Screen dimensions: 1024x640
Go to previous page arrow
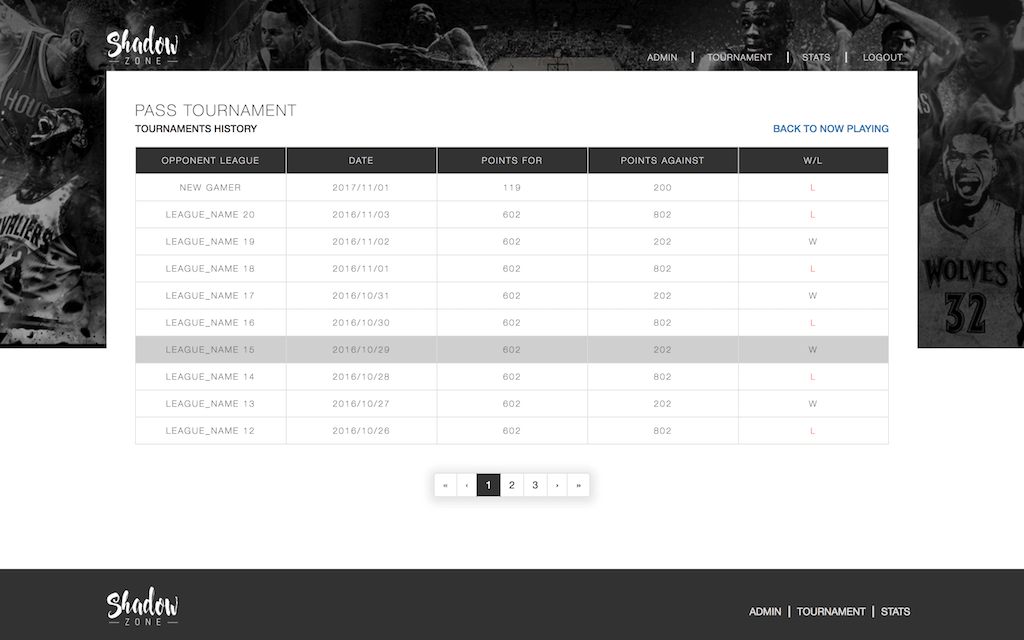click(x=466, y=485)
